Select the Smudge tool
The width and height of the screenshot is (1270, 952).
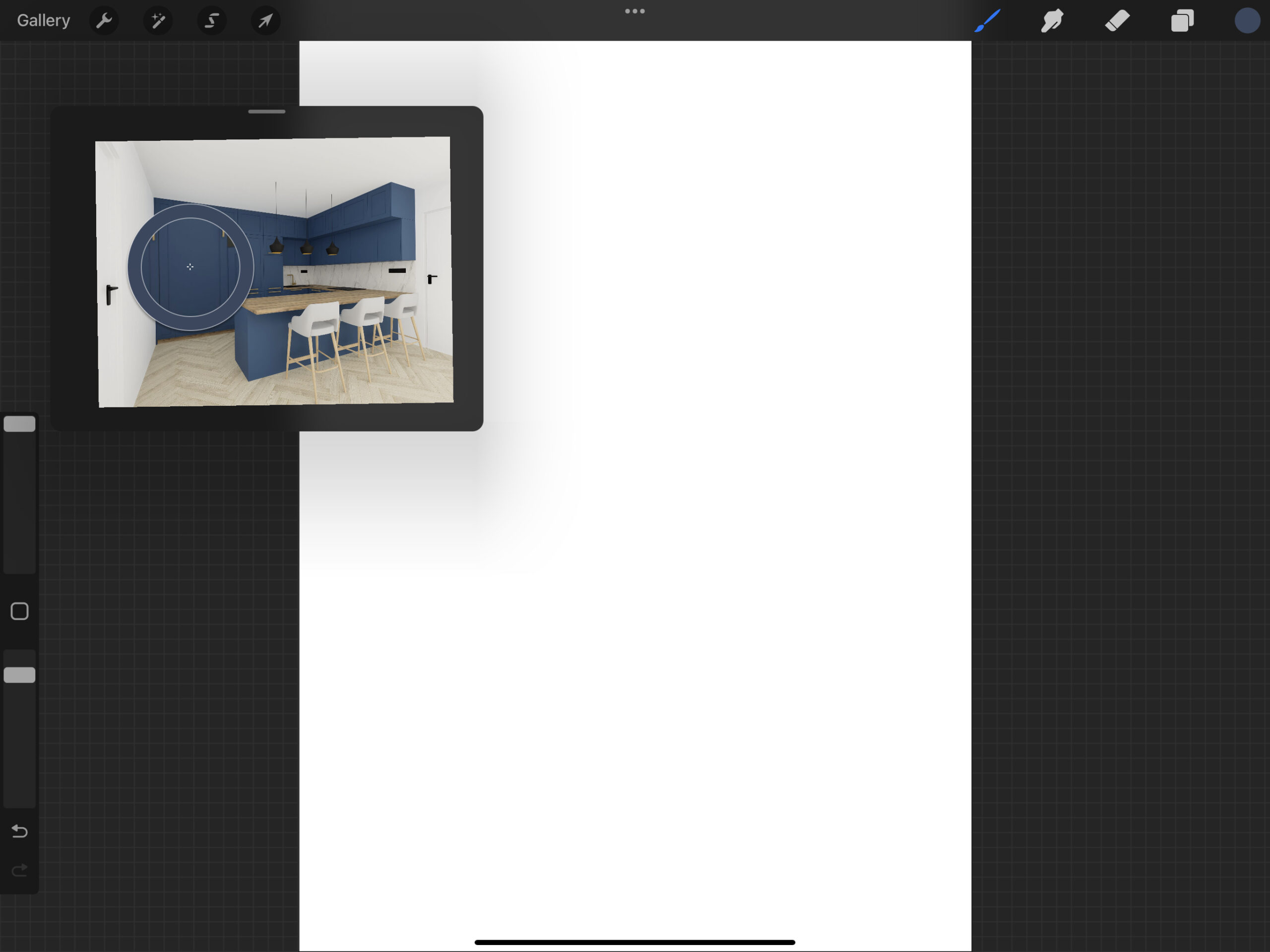pyautogui.click(x=1052, y=21)
